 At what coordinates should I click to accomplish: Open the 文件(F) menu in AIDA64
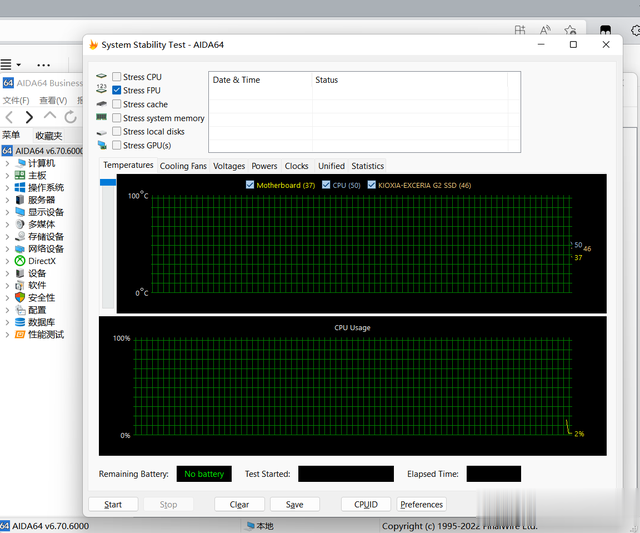16,100
